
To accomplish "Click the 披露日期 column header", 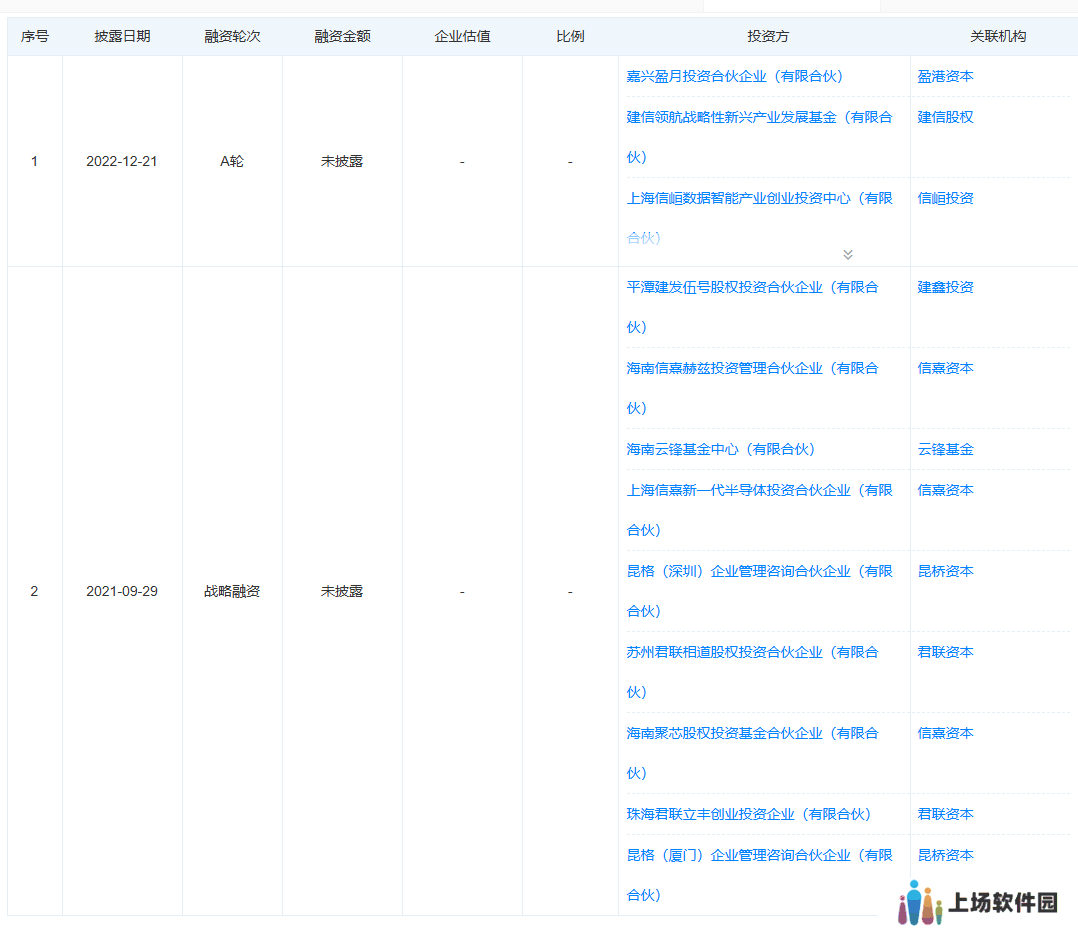I will pos(122,36).
